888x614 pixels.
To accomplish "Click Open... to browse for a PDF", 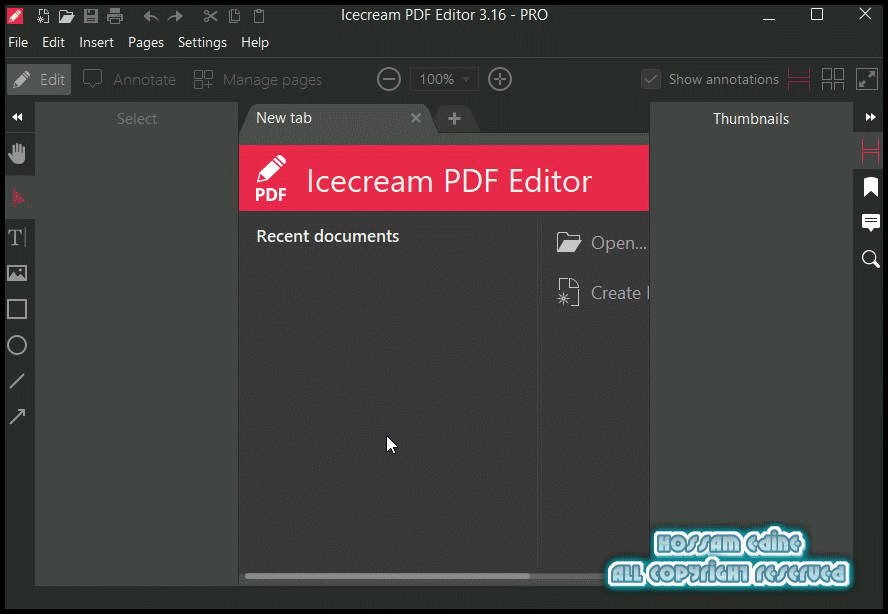I will [601, 242].
